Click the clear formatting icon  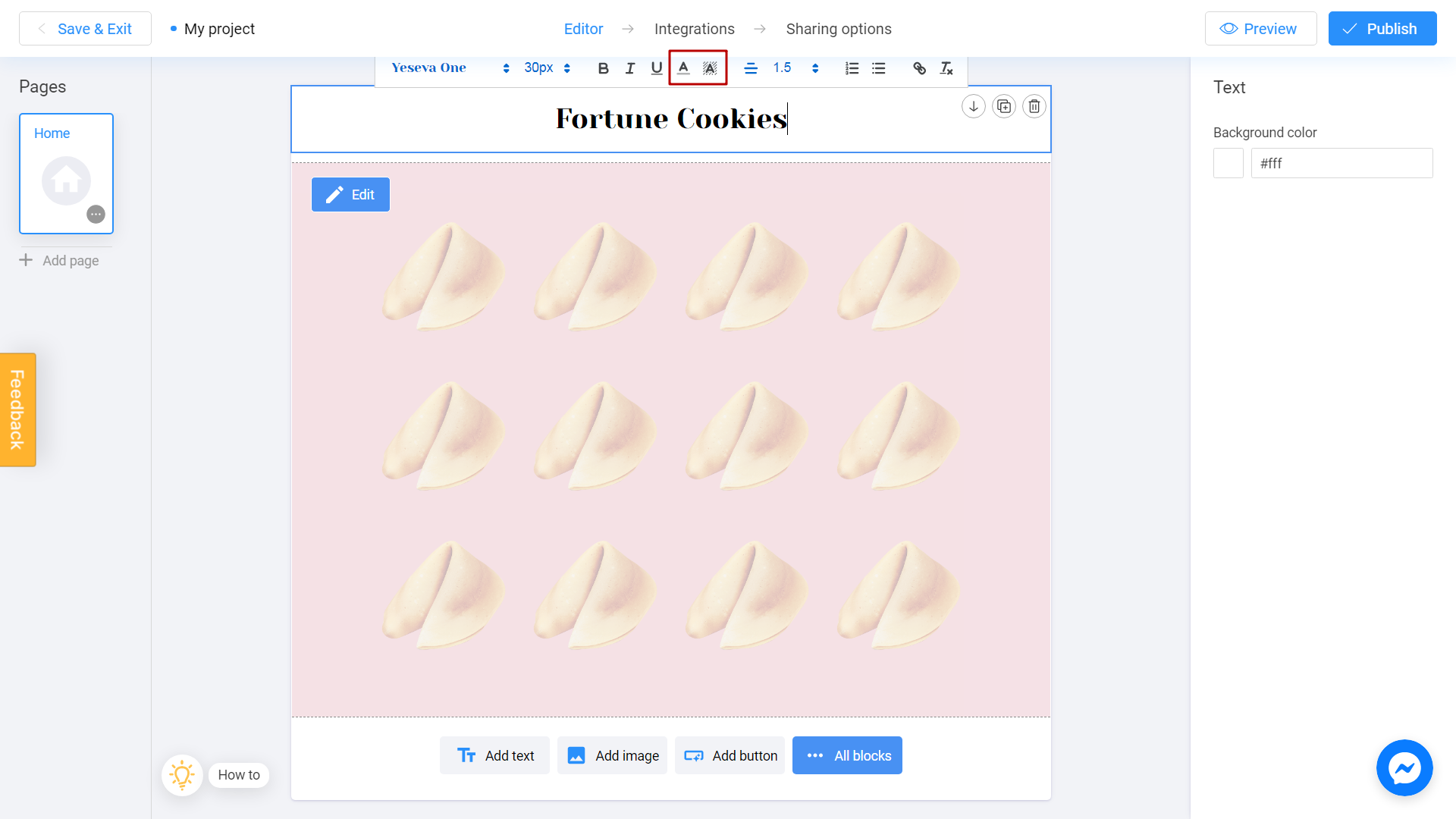click(x=947, y=68)
